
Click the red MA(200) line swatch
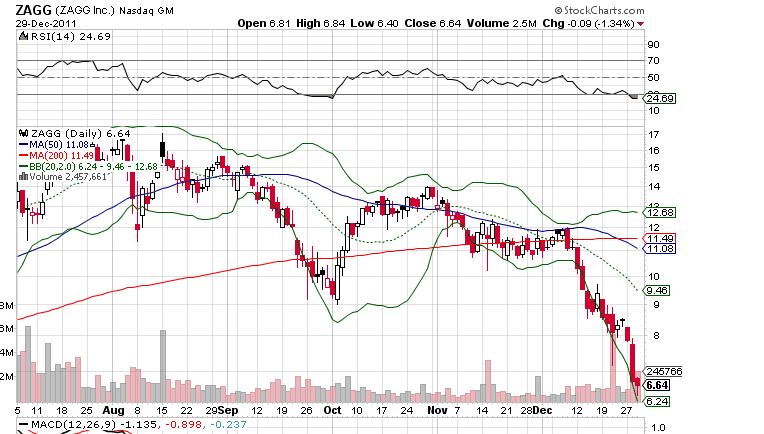(23, 155)
